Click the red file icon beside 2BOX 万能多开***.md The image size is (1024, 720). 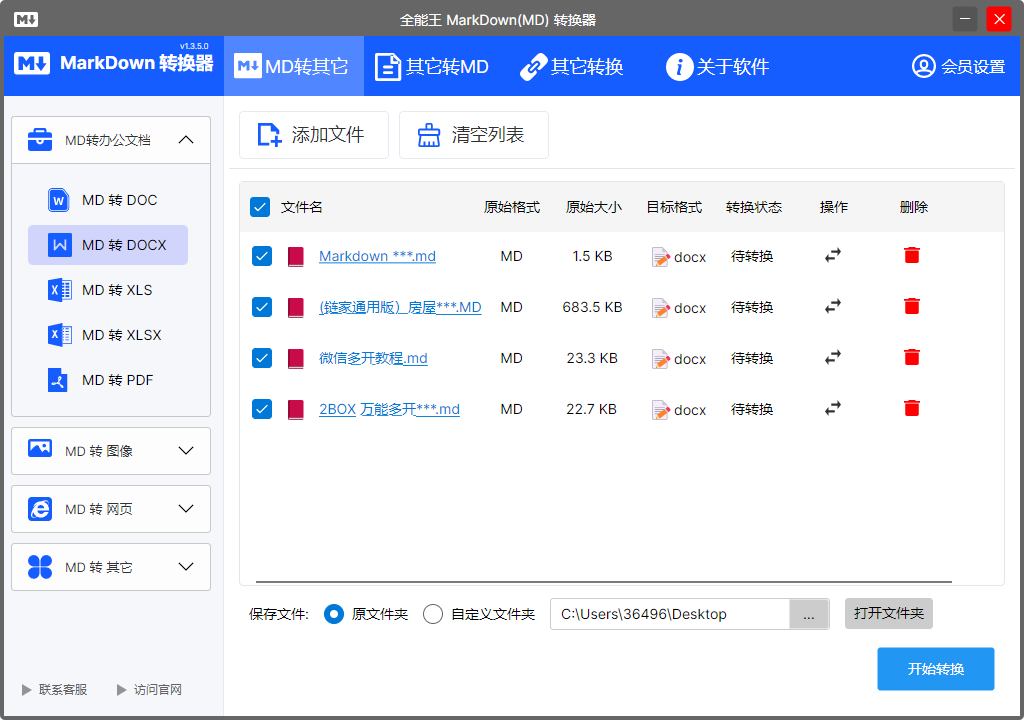[x=296, y=409]
